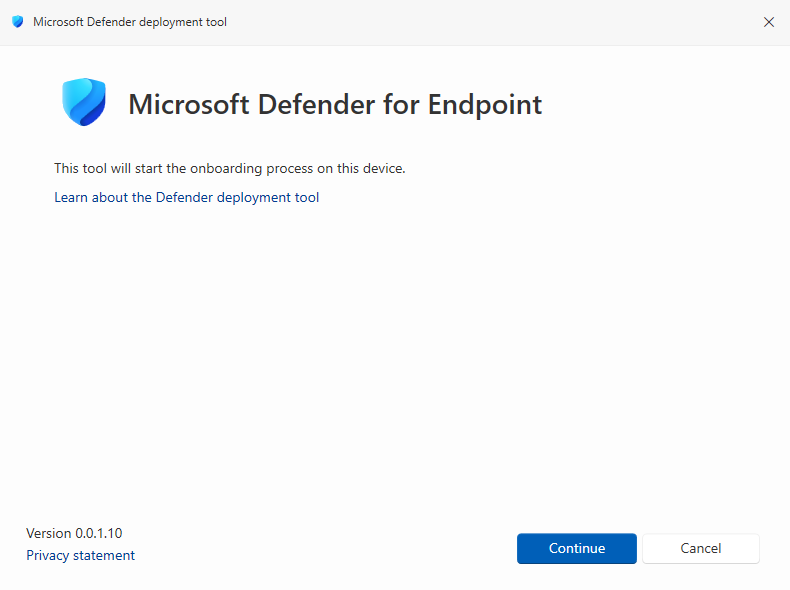Select the Version 0.0.1.10 text
Screen dimensions: 790x590
pyautogui.click(x=74, y=533)
